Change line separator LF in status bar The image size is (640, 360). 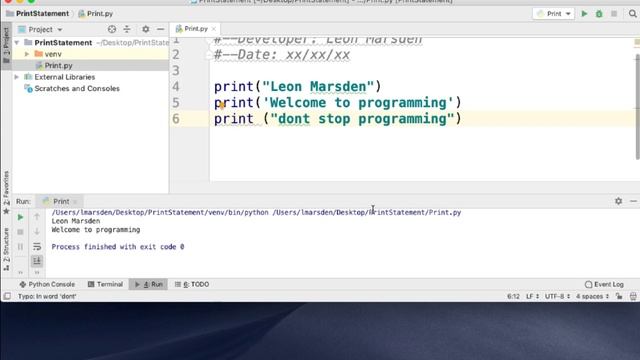click(532, 296)
